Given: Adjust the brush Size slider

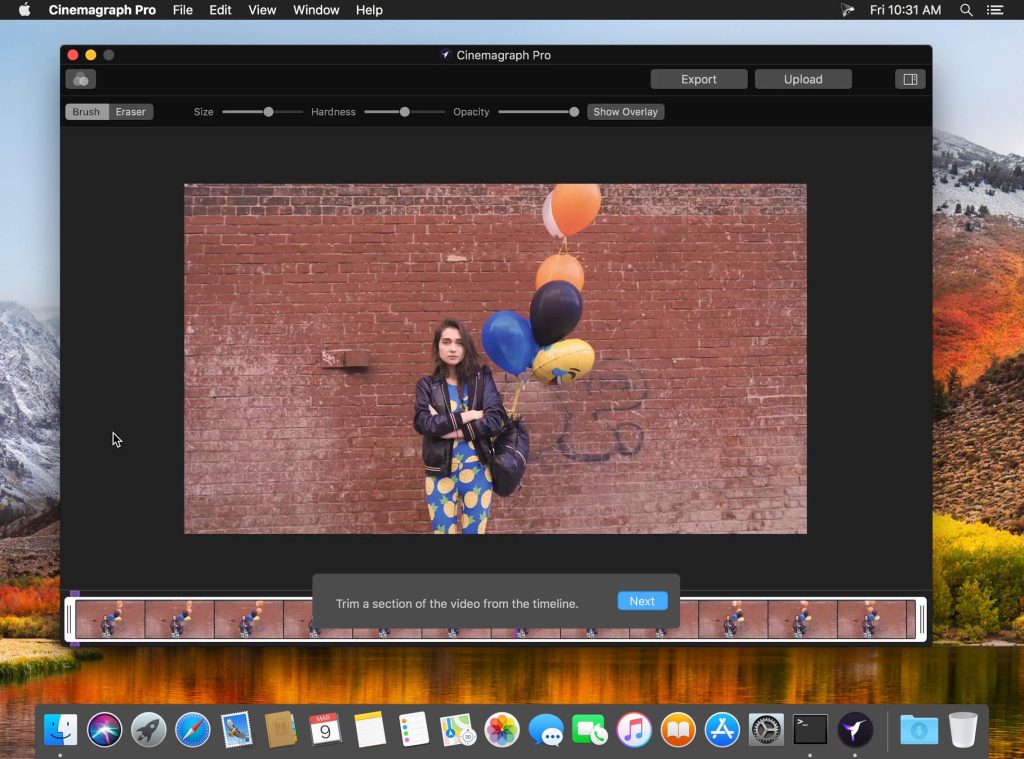Looking at the screenshot, I should pos(267,112).
